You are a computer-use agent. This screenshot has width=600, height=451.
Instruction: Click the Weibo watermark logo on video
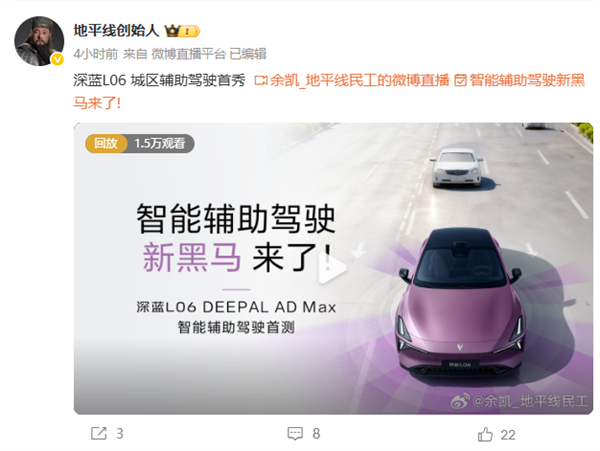(460, 401)
